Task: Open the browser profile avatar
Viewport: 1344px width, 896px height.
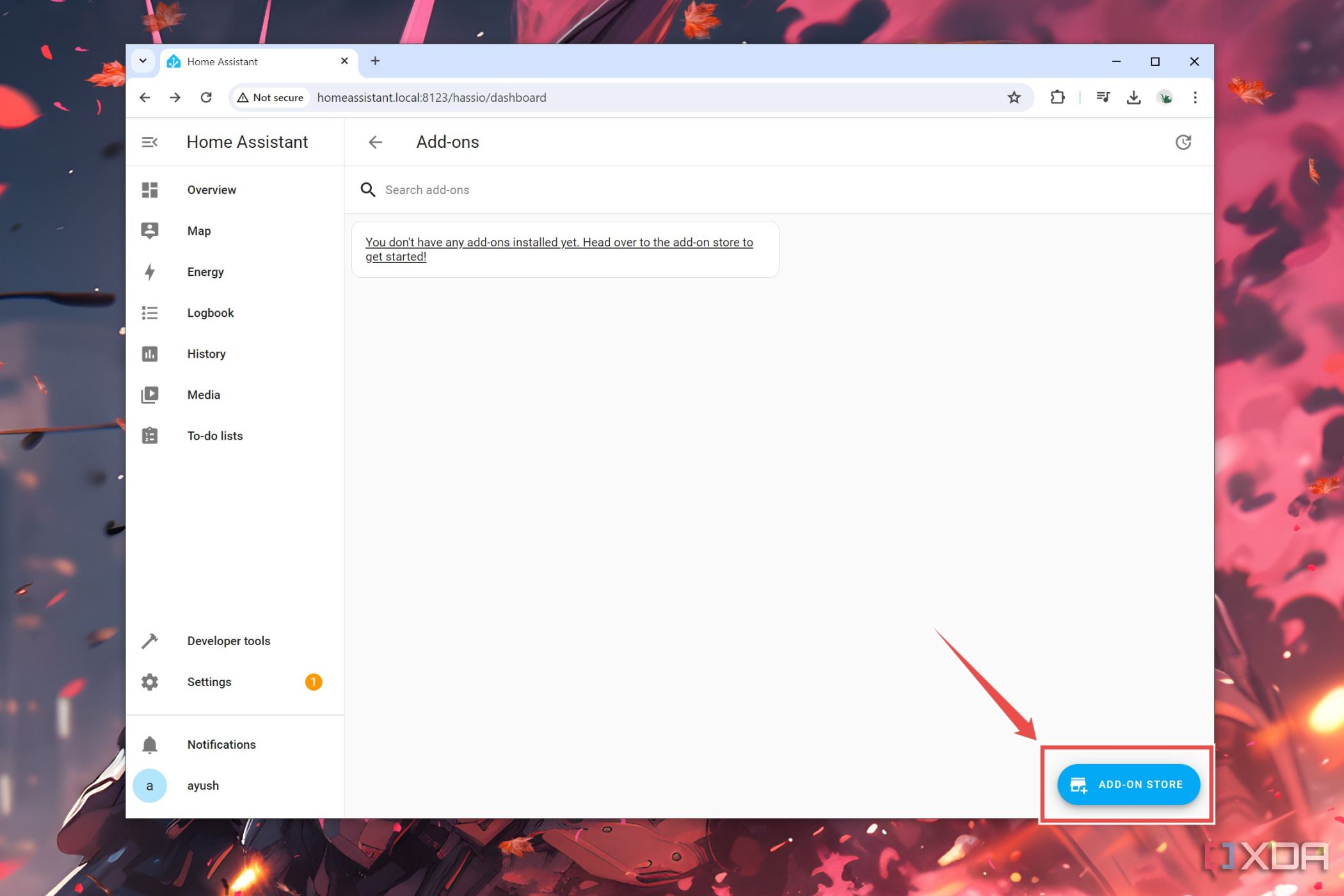Action: (x=1165, y=97)
